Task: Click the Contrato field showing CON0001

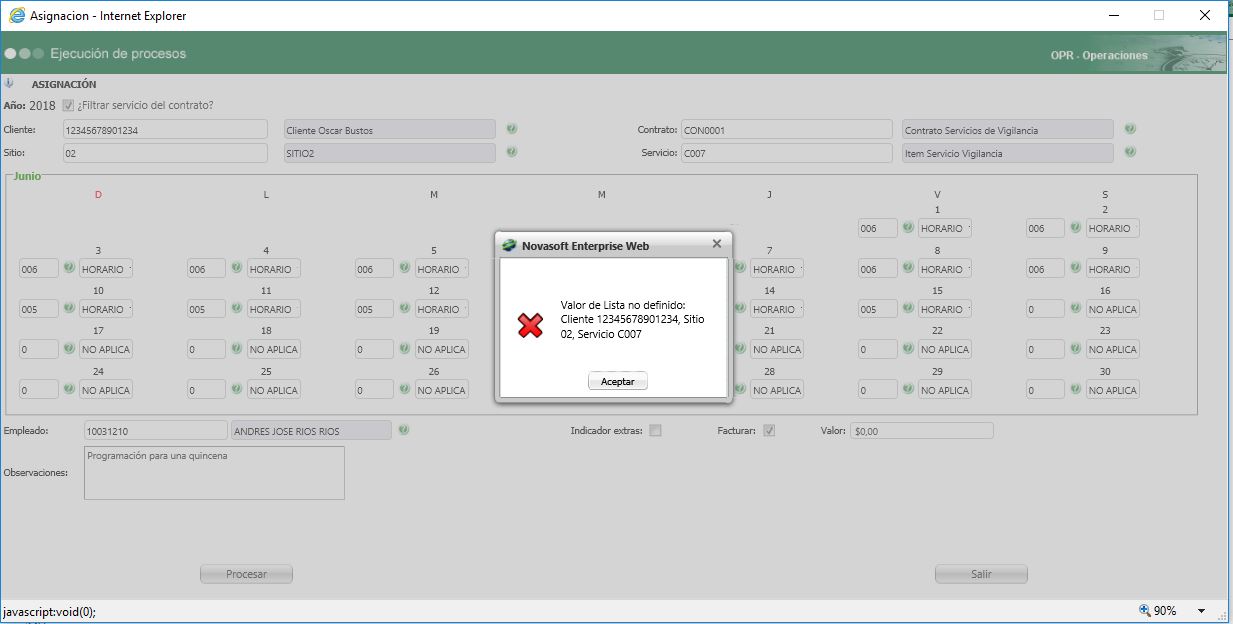Action: 787,129
